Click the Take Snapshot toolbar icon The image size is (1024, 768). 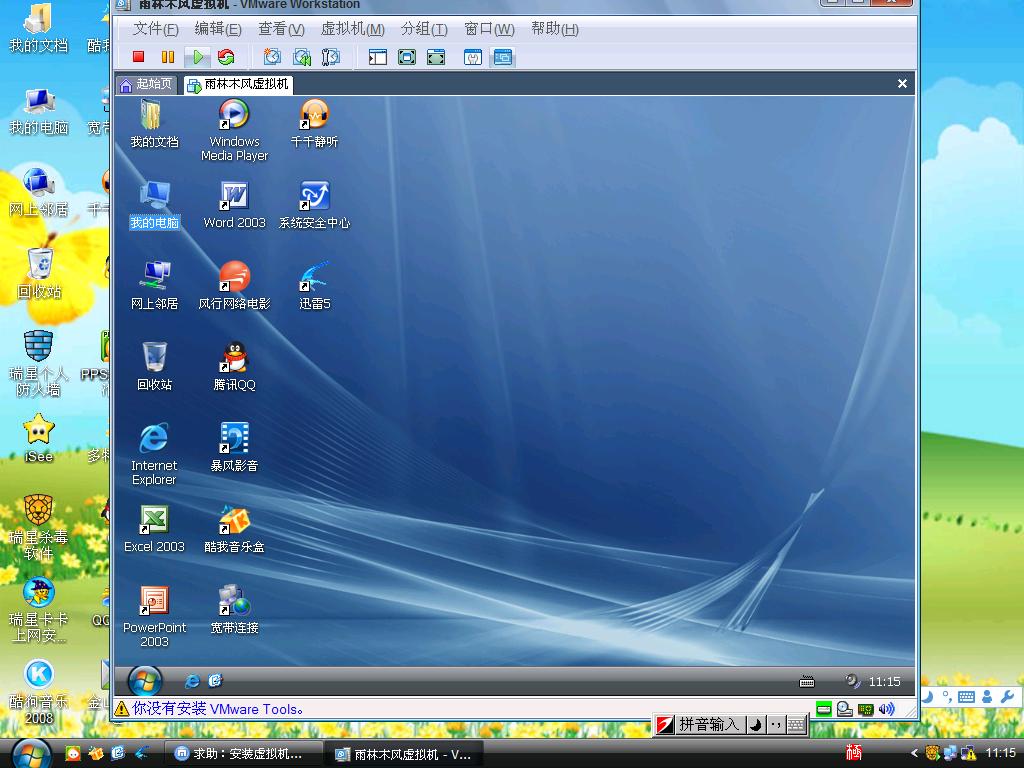coord(272,57)
